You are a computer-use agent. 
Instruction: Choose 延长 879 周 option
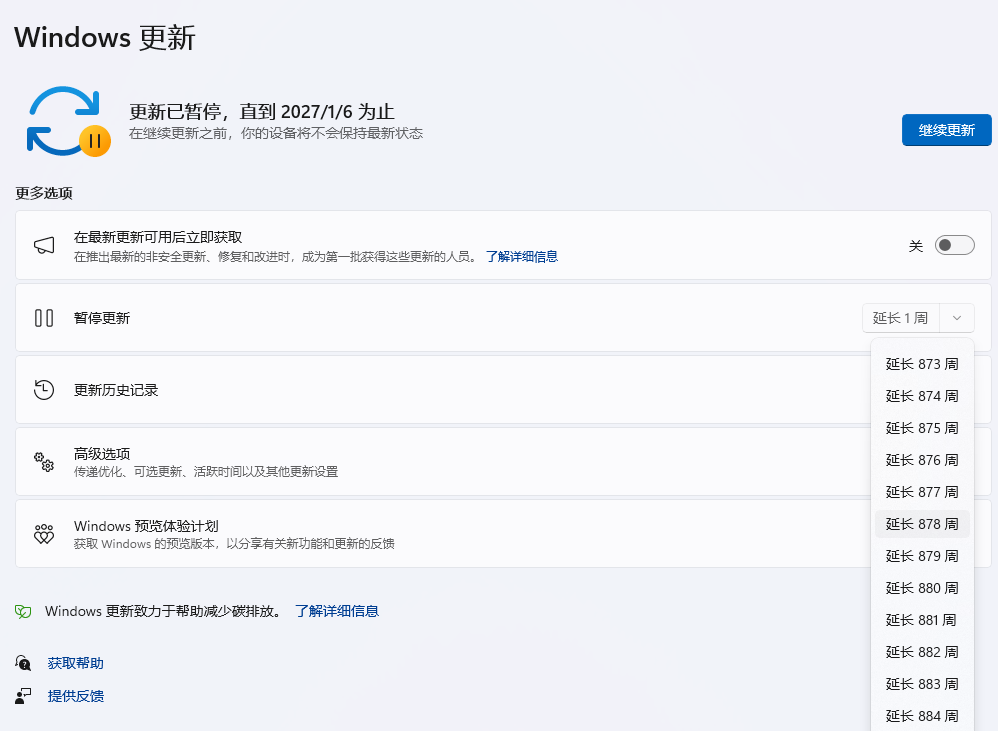pos(922,556)
